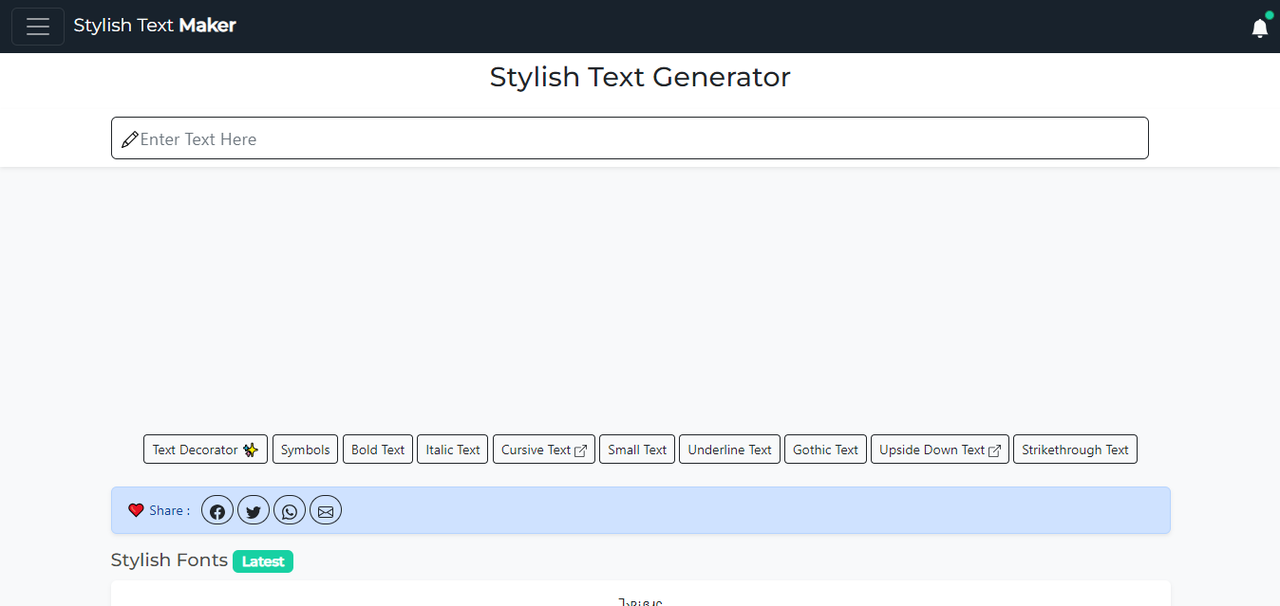Click the Stylish Text Generator heading
This screenshot has height=606, width=1280.
[x=640, y=77]
